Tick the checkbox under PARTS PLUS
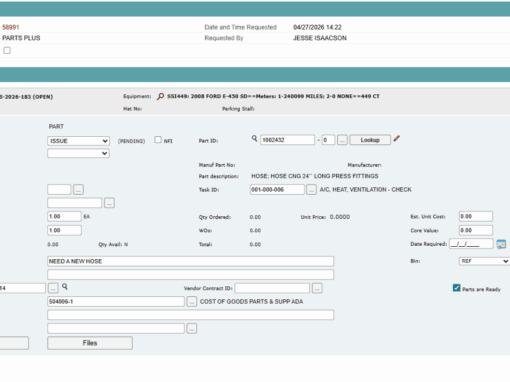Screen dimensions: 510x382 [7, 50]
